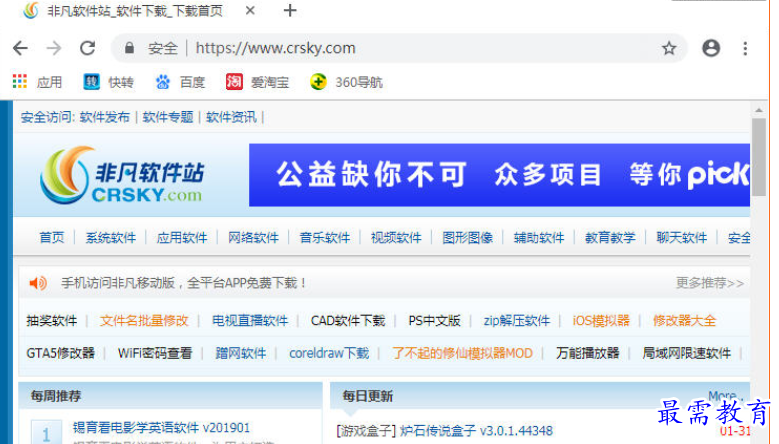Open 炉石传说盒子 v3.0.1.44348 entry
The height and width of the screenshot is (444, 779).
(476, 430)
